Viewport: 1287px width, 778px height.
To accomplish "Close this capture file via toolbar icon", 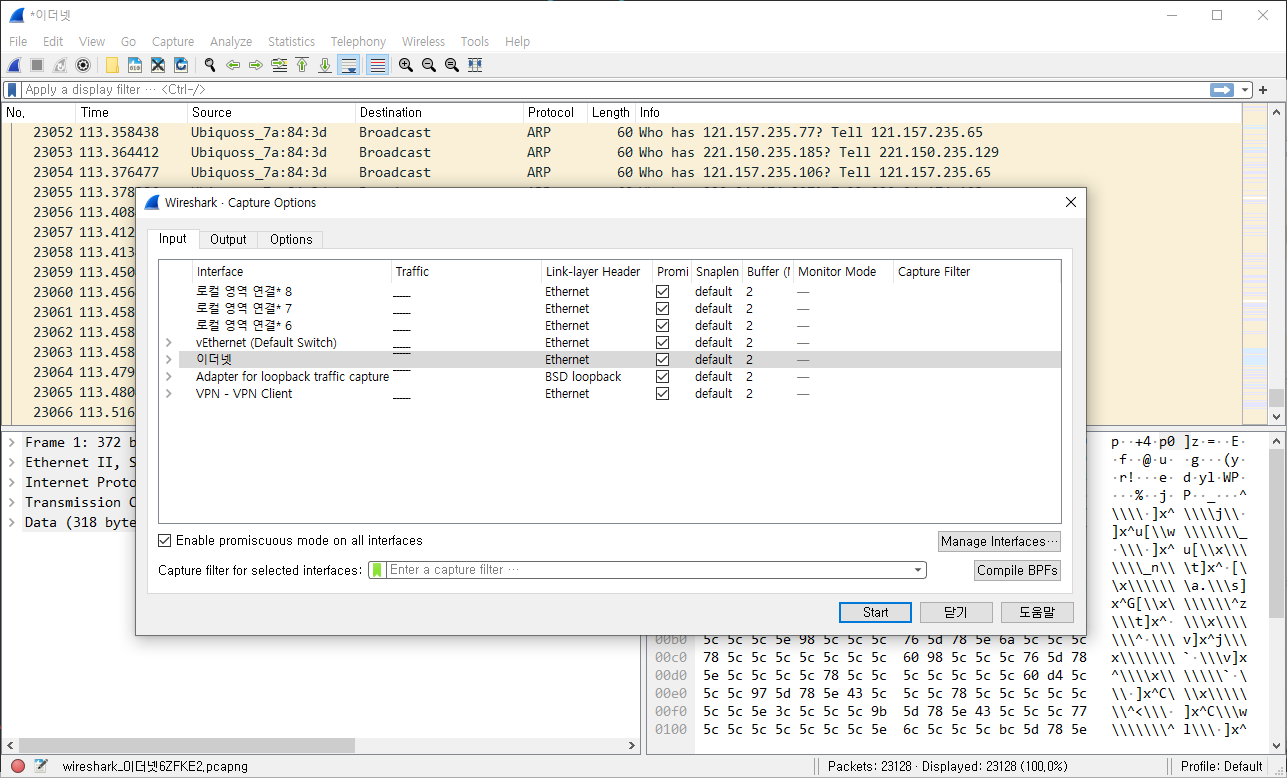I will click(158, 65).
